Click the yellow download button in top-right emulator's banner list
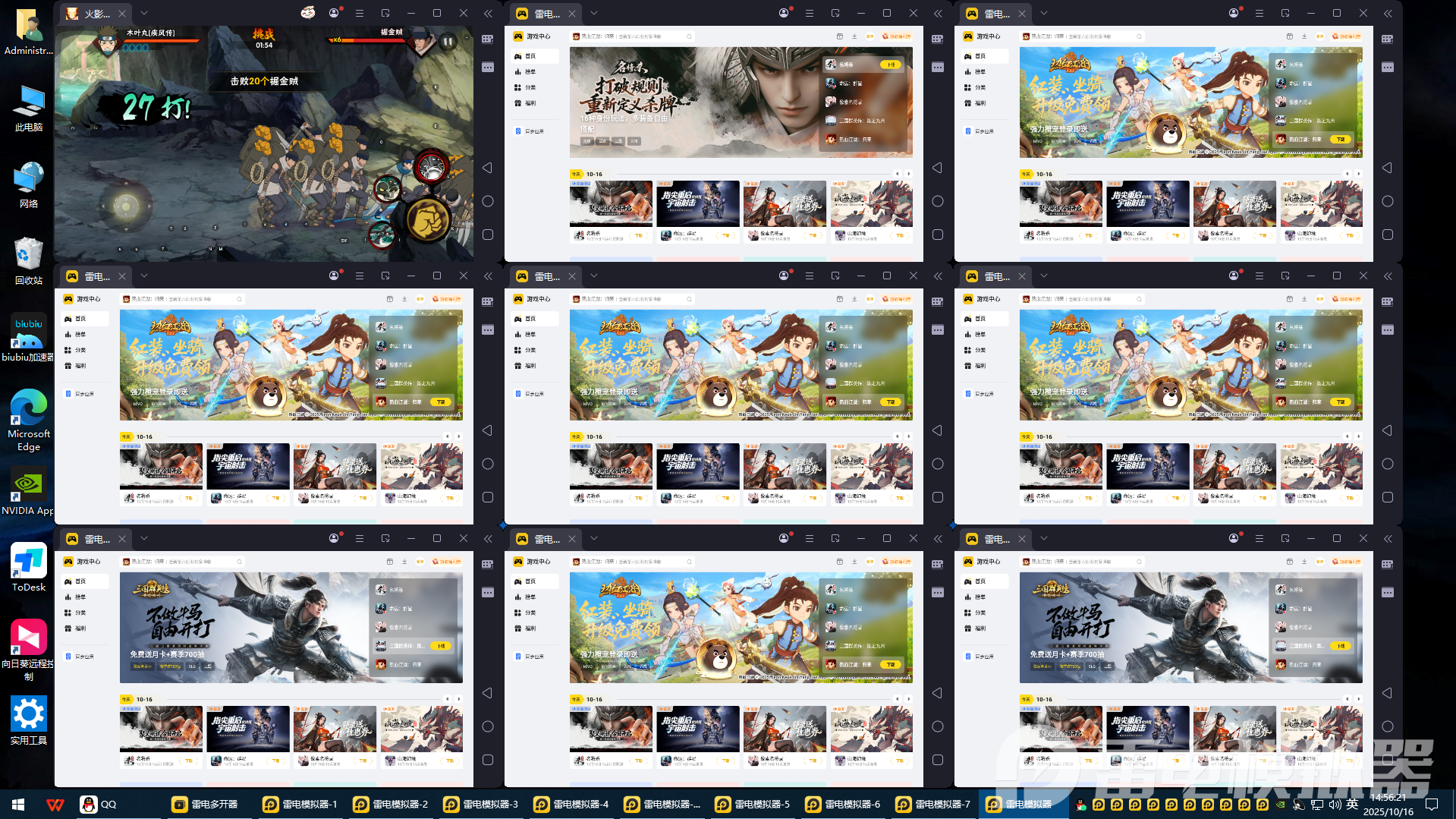This screenshot has width=1456, height=819. click(1341, 140)
